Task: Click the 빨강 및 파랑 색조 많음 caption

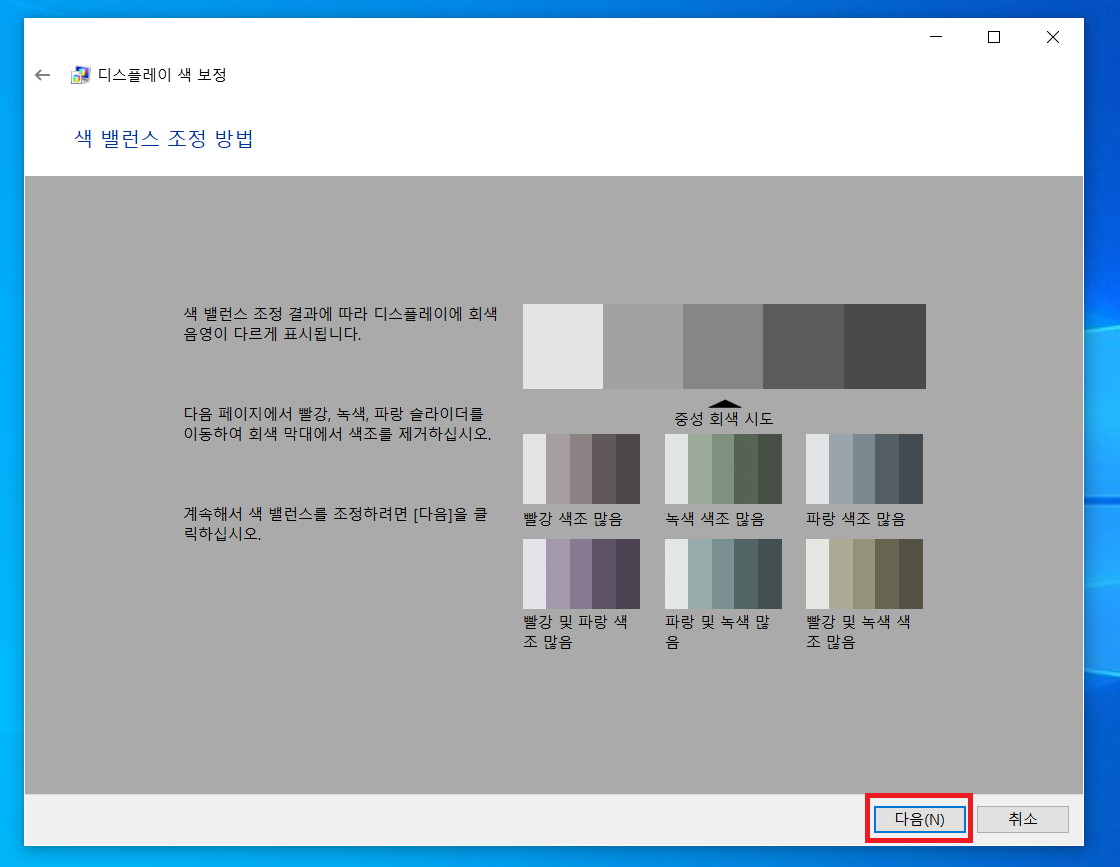Action: [576, 632]
